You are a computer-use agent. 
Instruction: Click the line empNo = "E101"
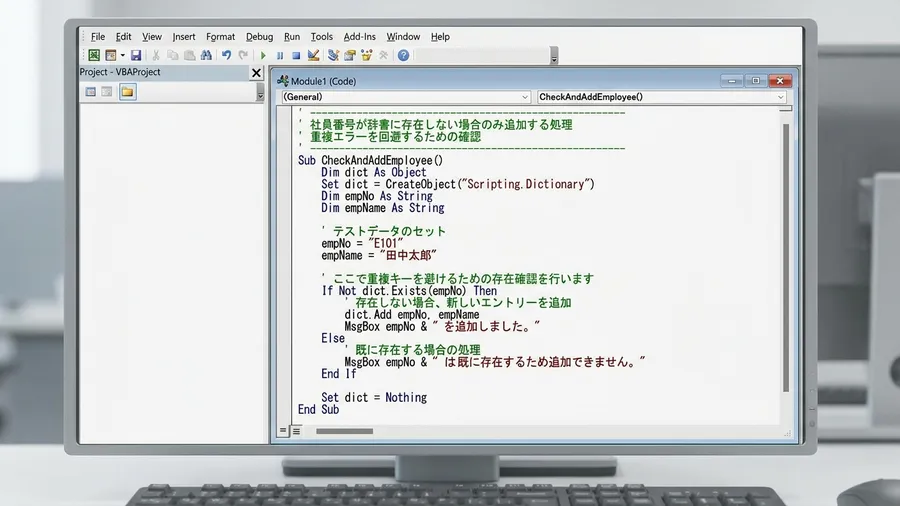[362, 243]
